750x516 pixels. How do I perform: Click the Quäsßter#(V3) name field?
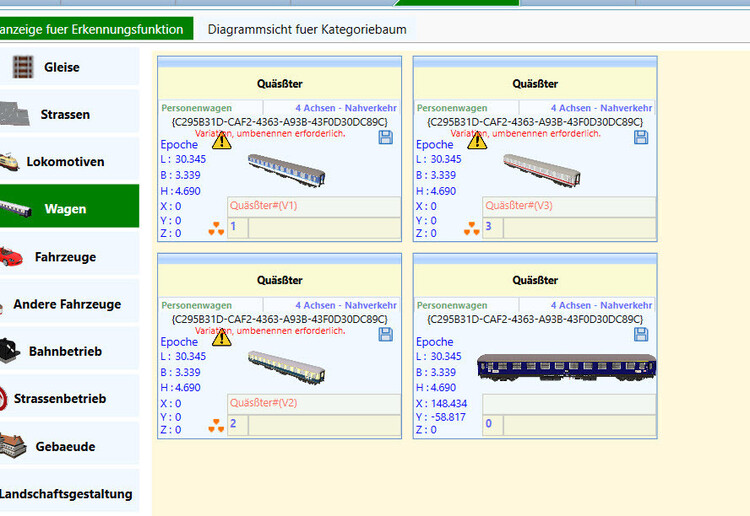569,206
